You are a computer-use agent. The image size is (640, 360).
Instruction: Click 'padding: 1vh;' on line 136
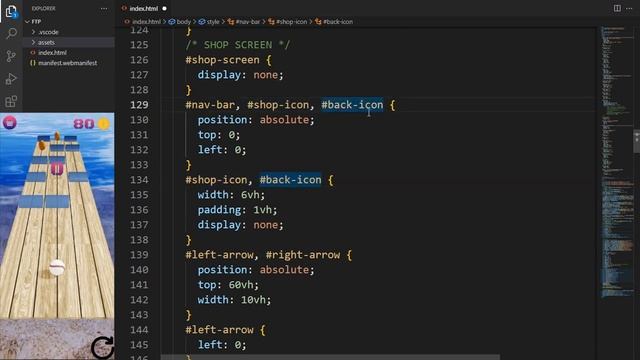pyautogui.click(x=238, y=210)
